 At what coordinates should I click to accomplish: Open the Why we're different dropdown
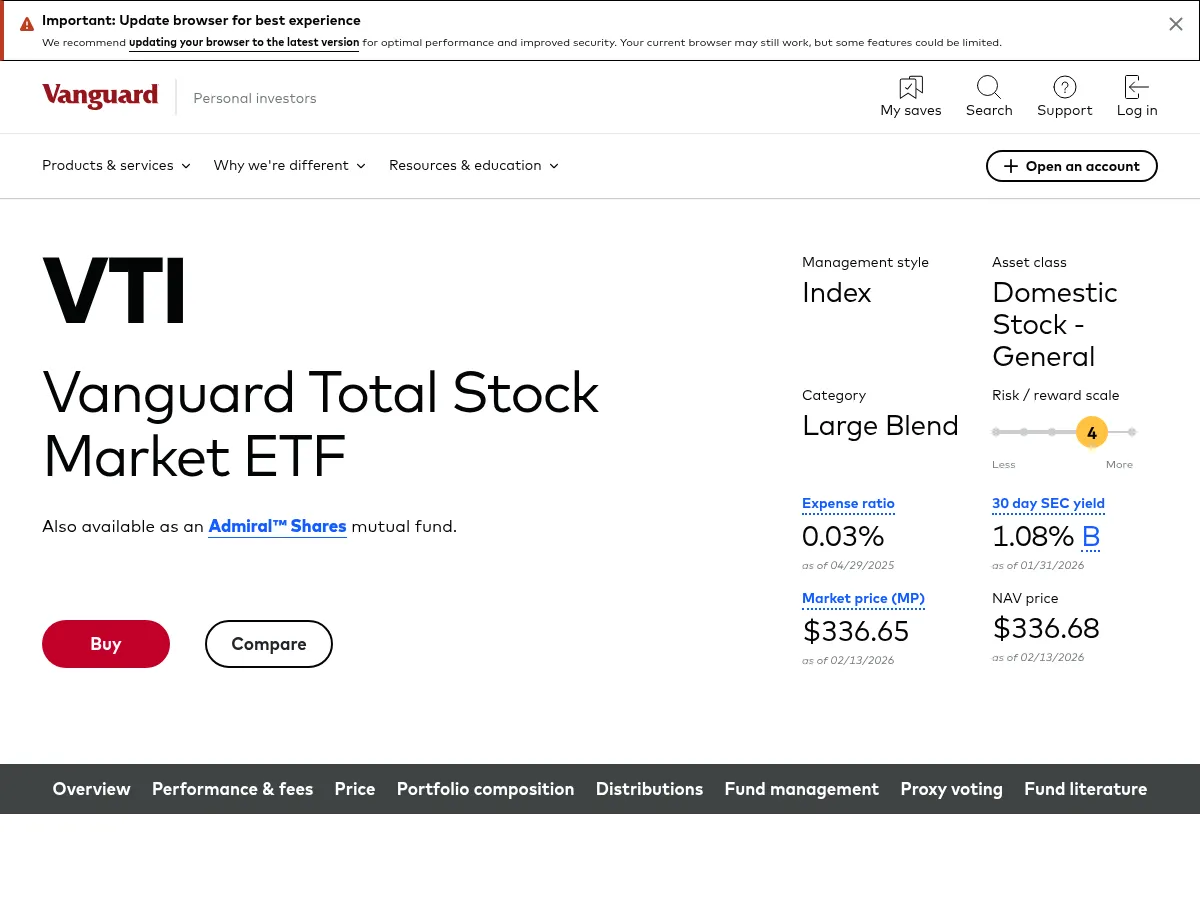point(289,165)
